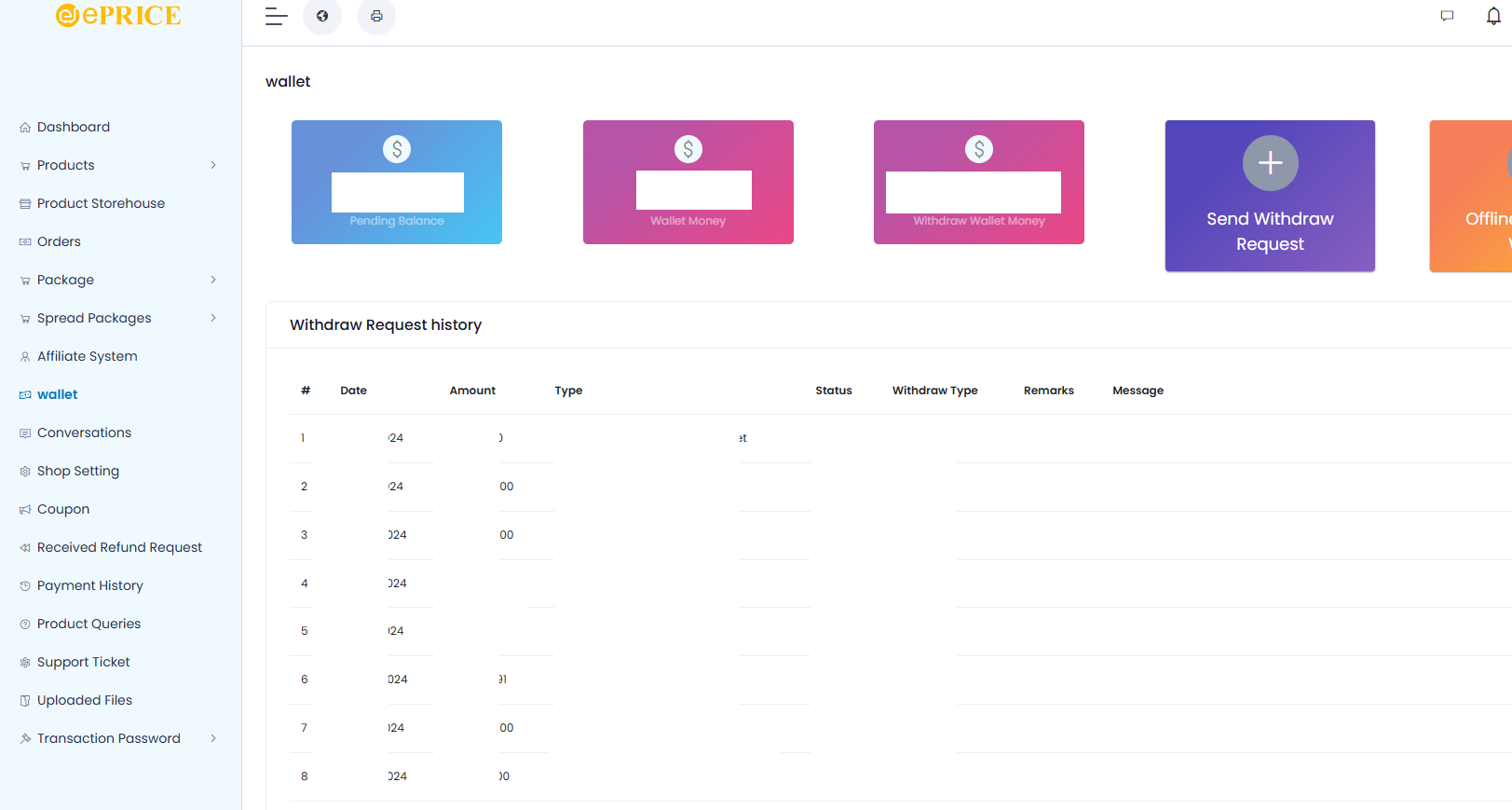Click the Spread Packages cart icon
The width and height of the screenshot is (1512, 810).
tap(25, 319)
